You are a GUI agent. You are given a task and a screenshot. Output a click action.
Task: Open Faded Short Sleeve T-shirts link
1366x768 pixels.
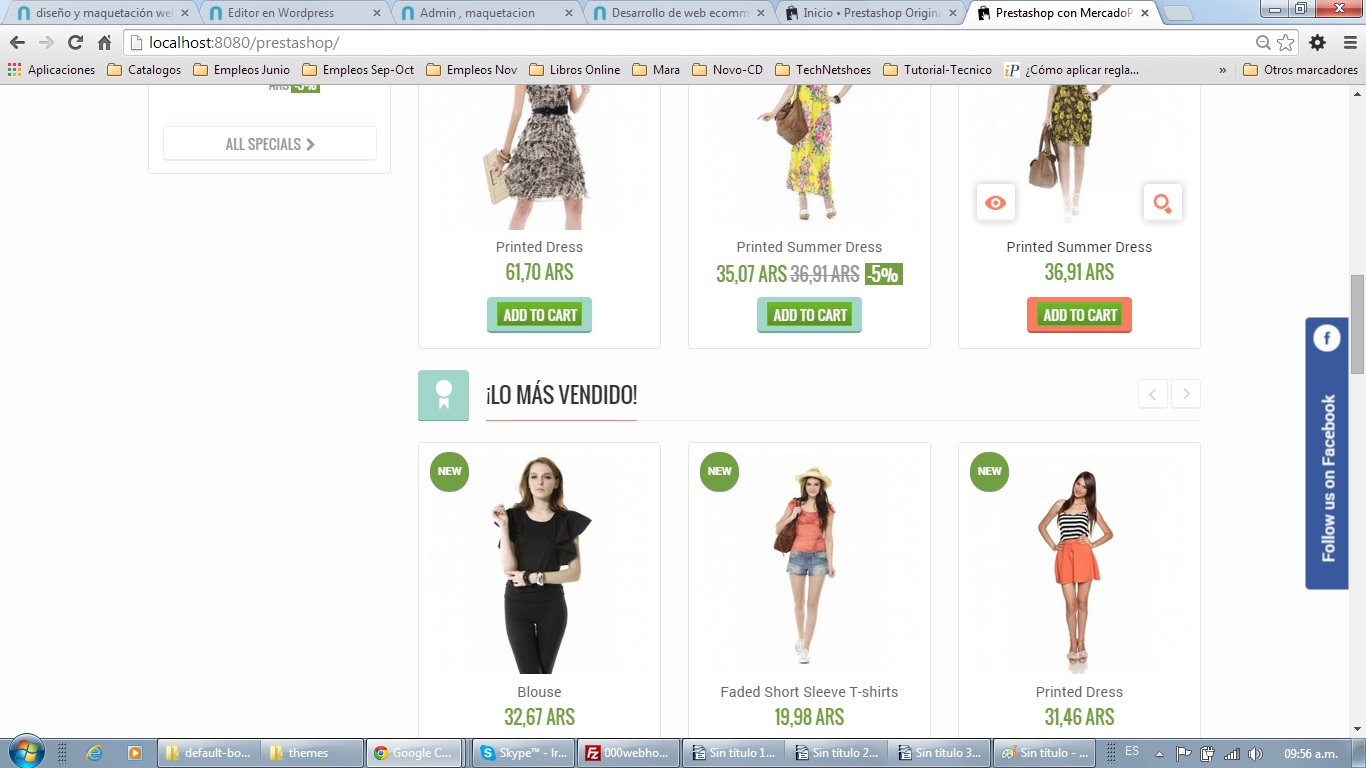pos(809,692)
